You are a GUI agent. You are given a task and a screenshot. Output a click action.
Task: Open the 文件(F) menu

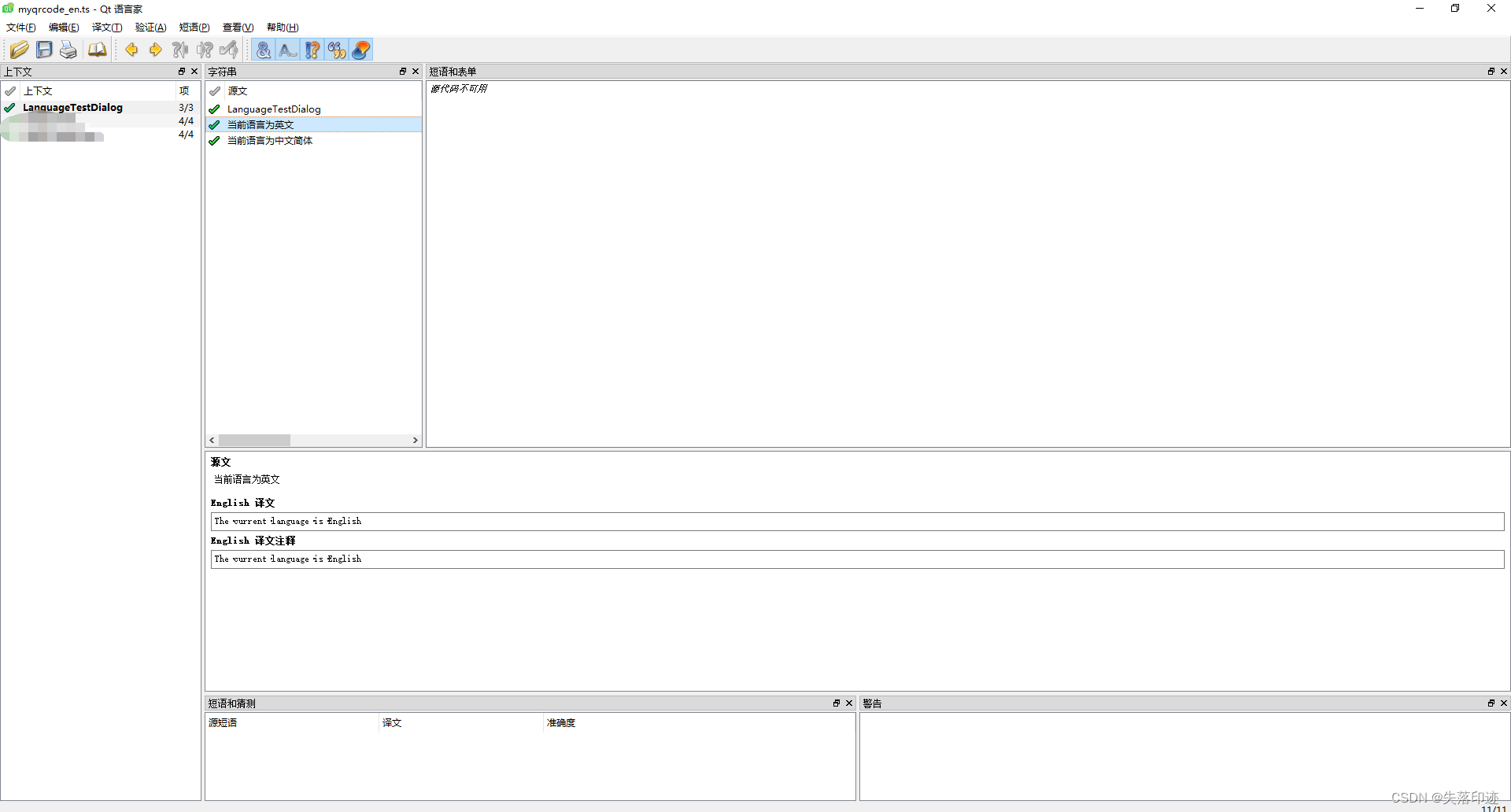point(21,28)
